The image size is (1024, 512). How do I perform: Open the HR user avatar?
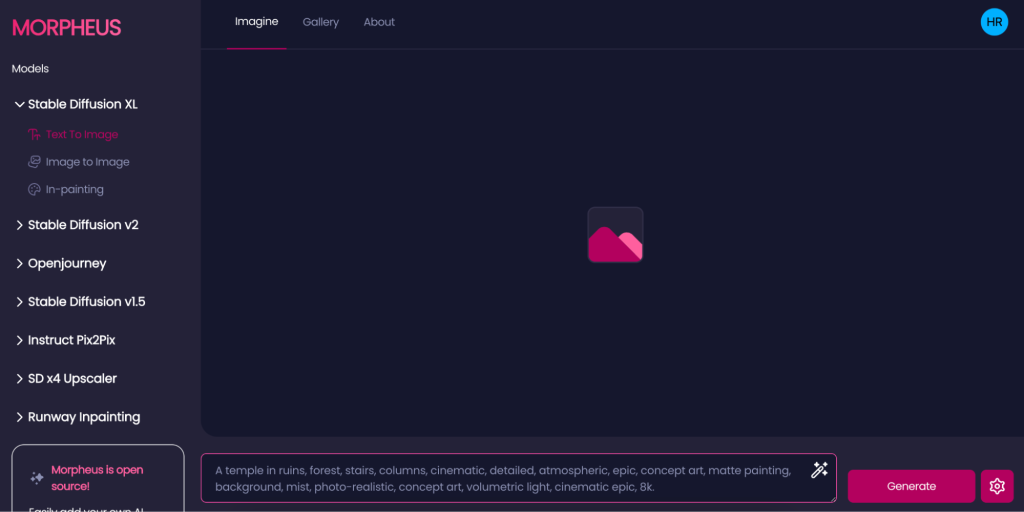(994, 22)
